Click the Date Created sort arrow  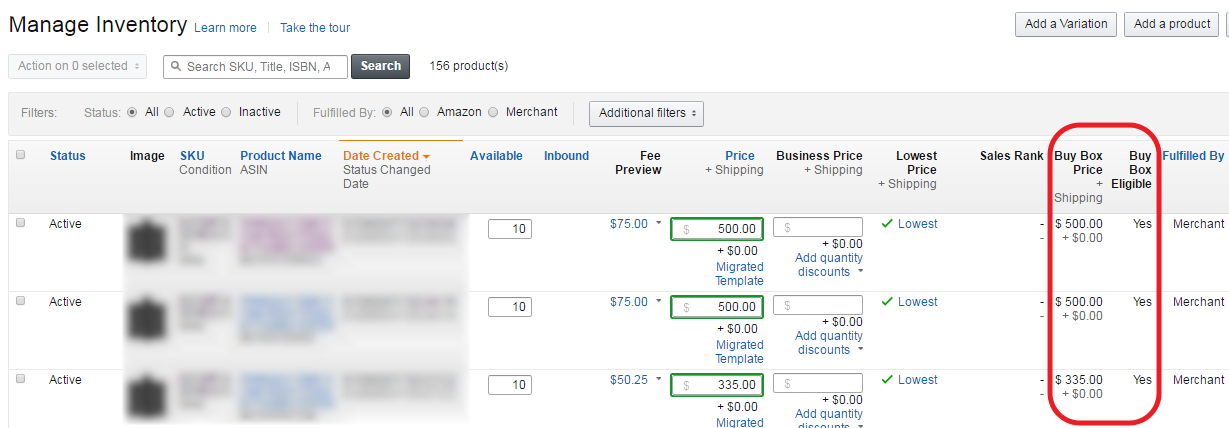[426, 157]
